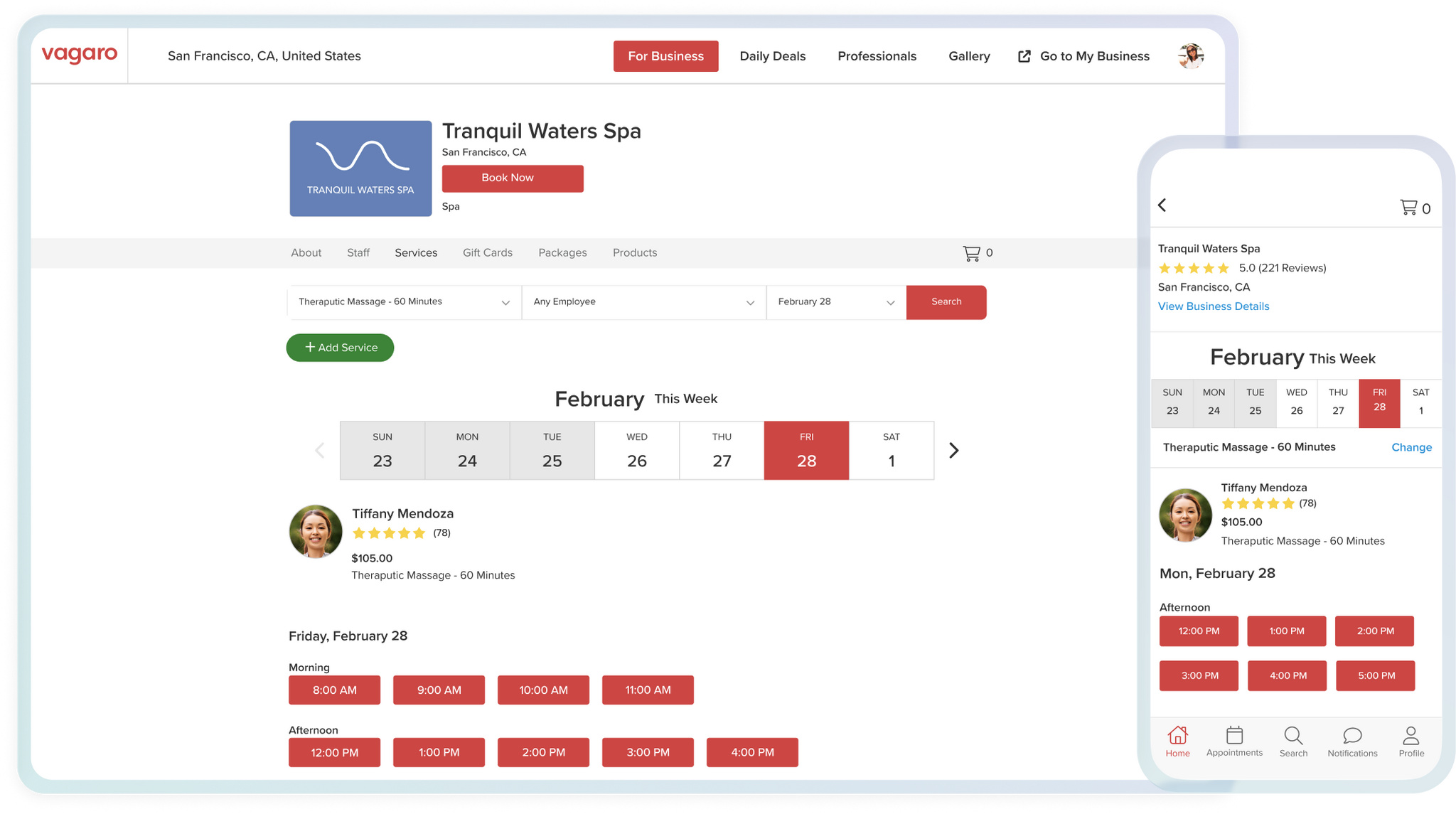Book the desktop 12:00 PM slot
The image size is (1456, 814).
(x=334, y=753)
